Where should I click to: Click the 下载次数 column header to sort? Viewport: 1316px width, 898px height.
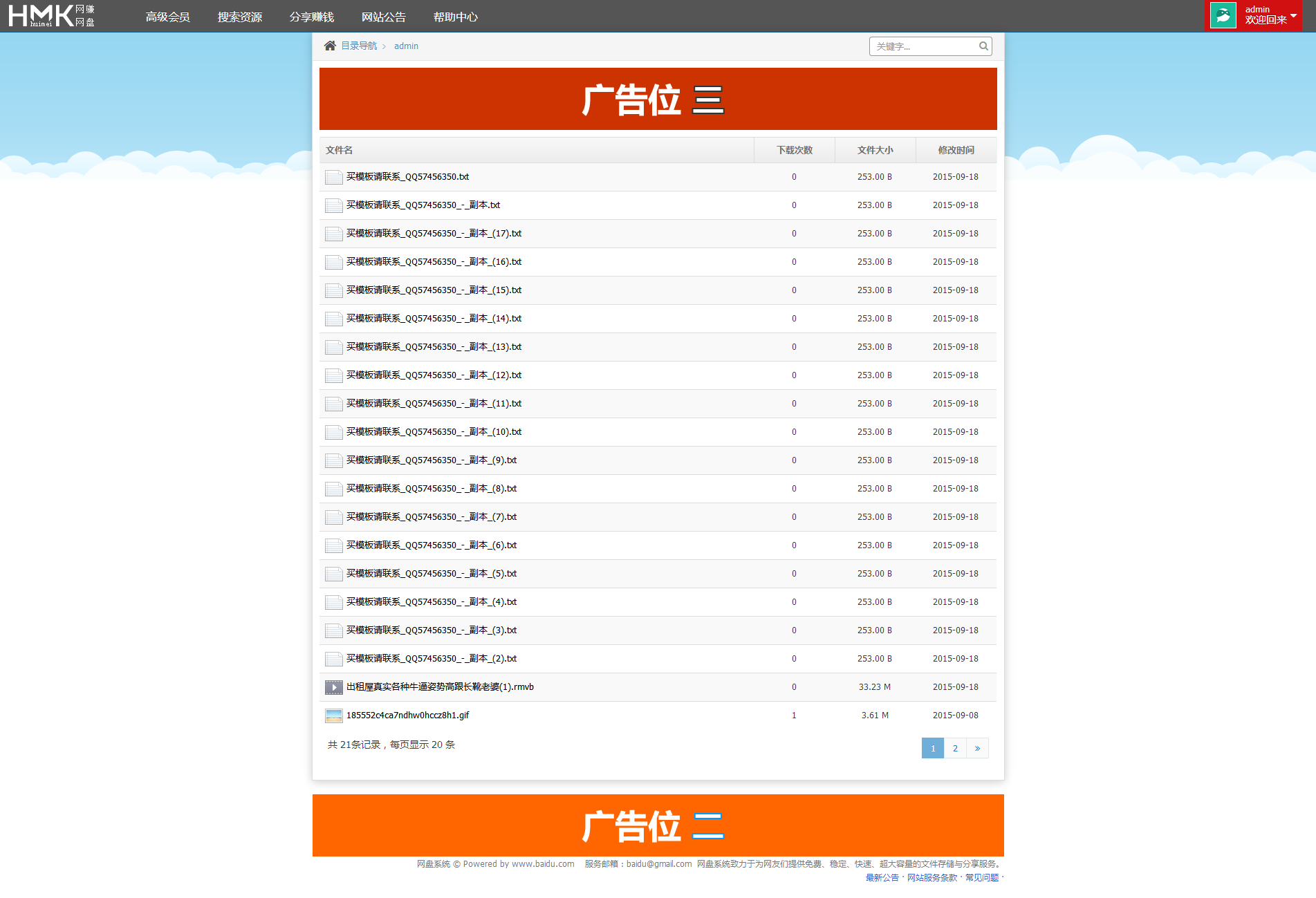pos(794,150)
